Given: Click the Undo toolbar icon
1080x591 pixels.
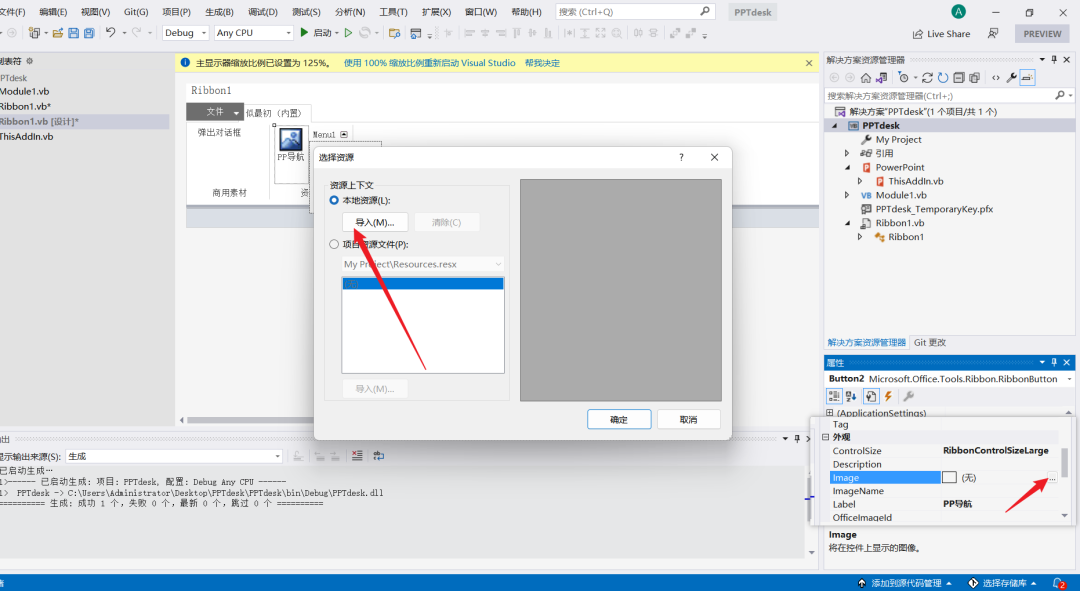Looking at the screenshot, I should 110,32.
